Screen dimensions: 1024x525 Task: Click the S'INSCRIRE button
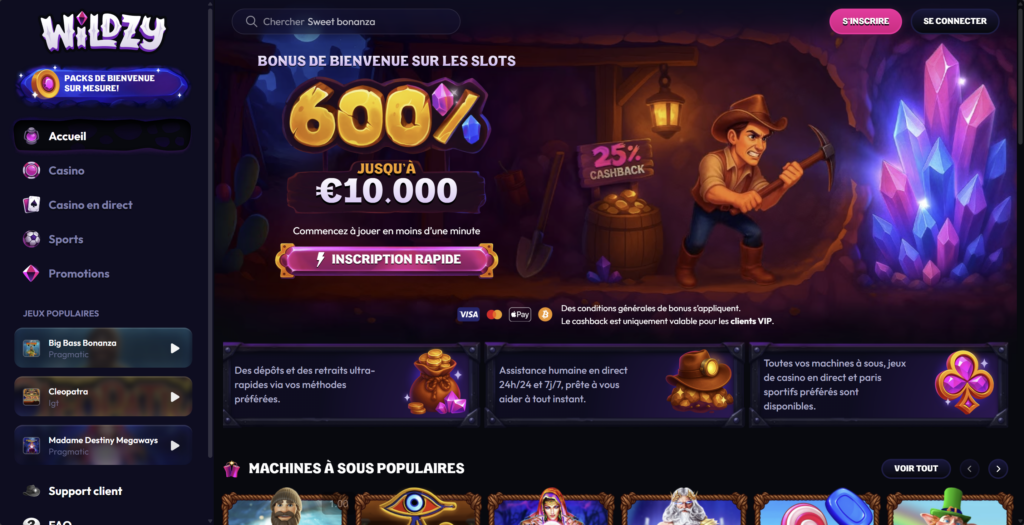pyautogui.click(x=865, y=21)
